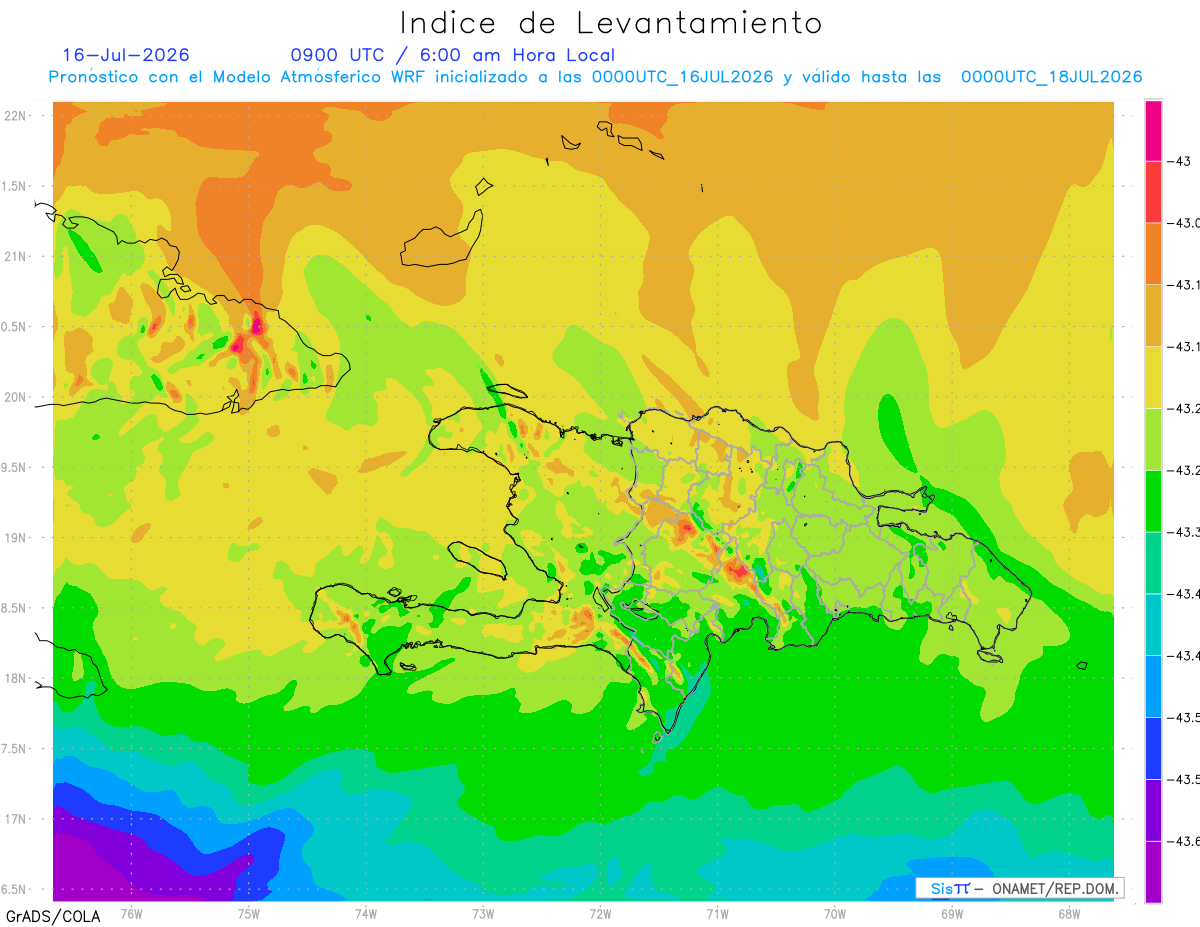Pick the red swatch in the color scale
1200x927 pixels.
coord(1153,192)
